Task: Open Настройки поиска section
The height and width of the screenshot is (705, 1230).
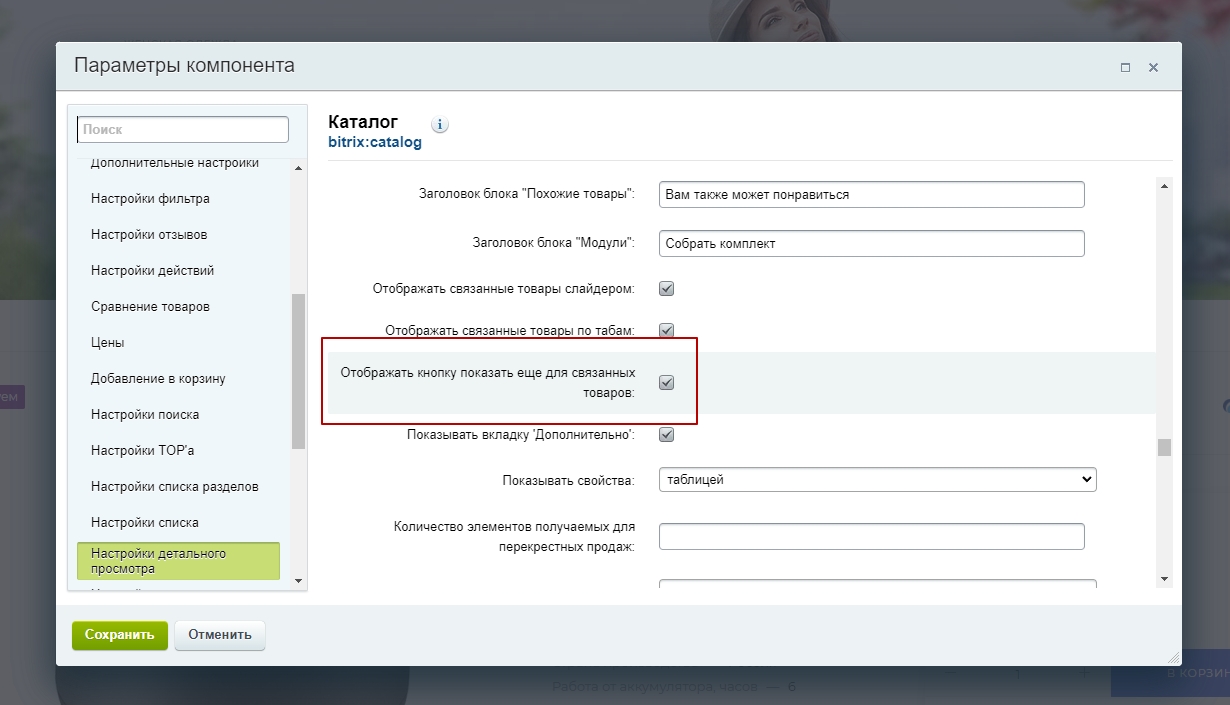Action: click(145, 415)
